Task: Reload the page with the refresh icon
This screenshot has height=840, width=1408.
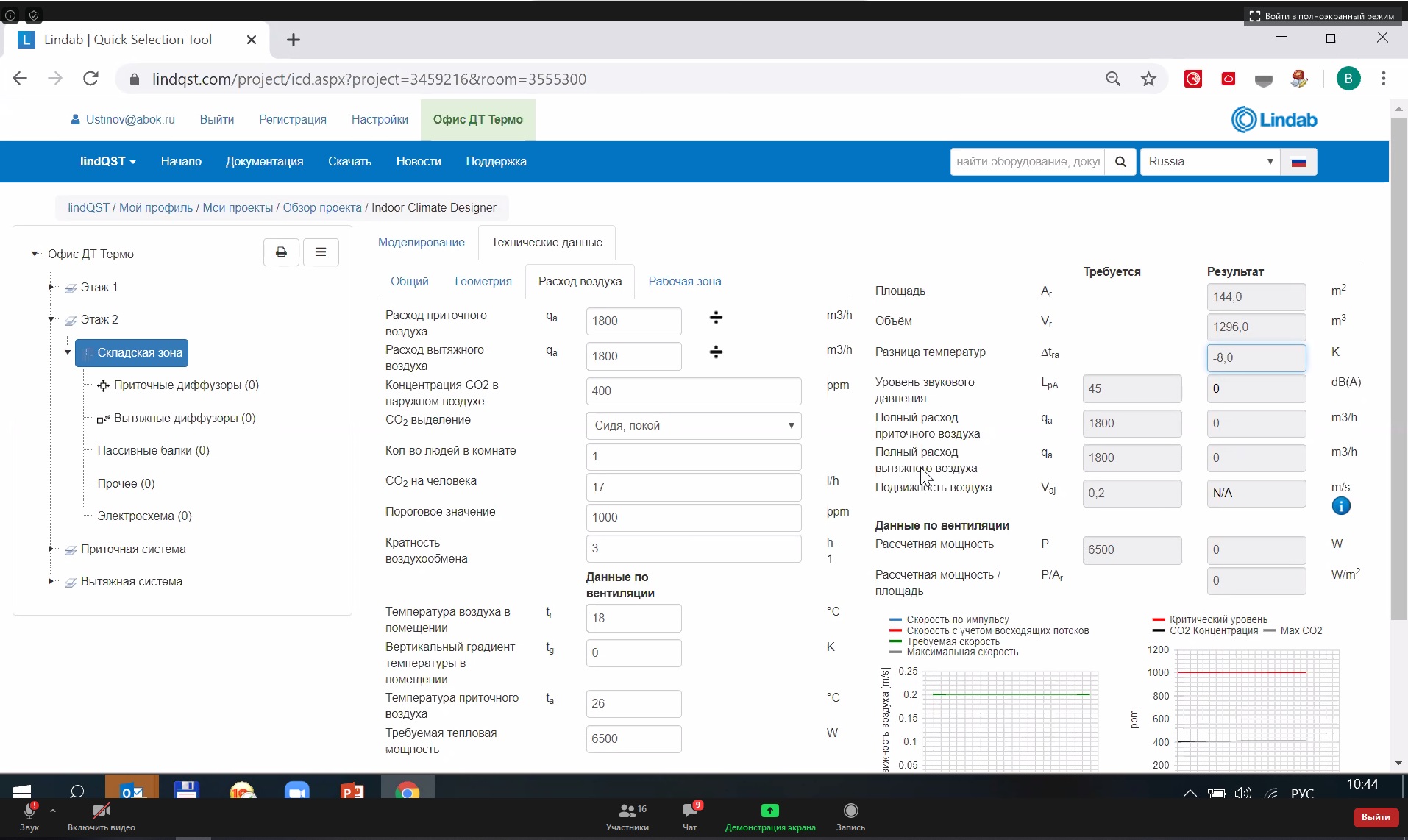Action: (90, 79)
